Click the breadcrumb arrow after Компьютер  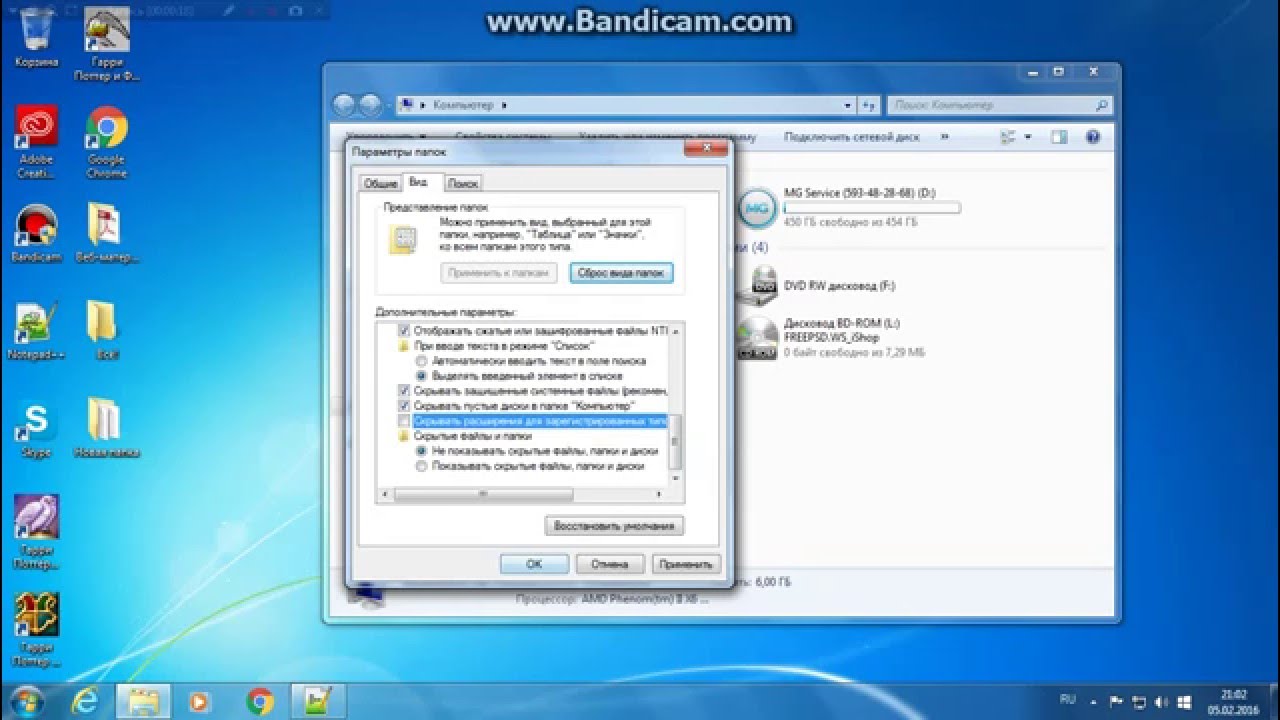coord(503,104)
